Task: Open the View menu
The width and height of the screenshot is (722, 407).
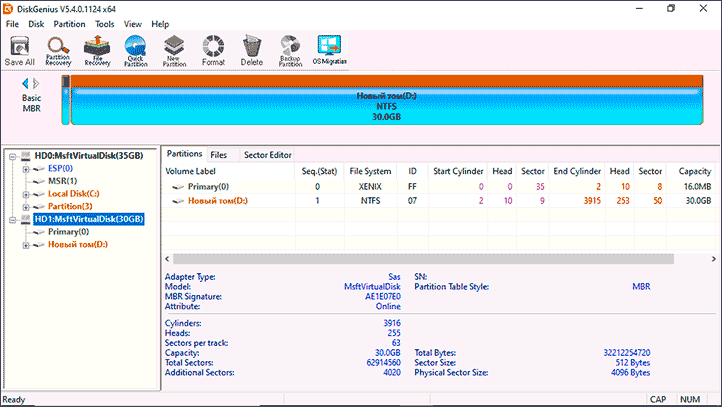Action: [133, 24]
